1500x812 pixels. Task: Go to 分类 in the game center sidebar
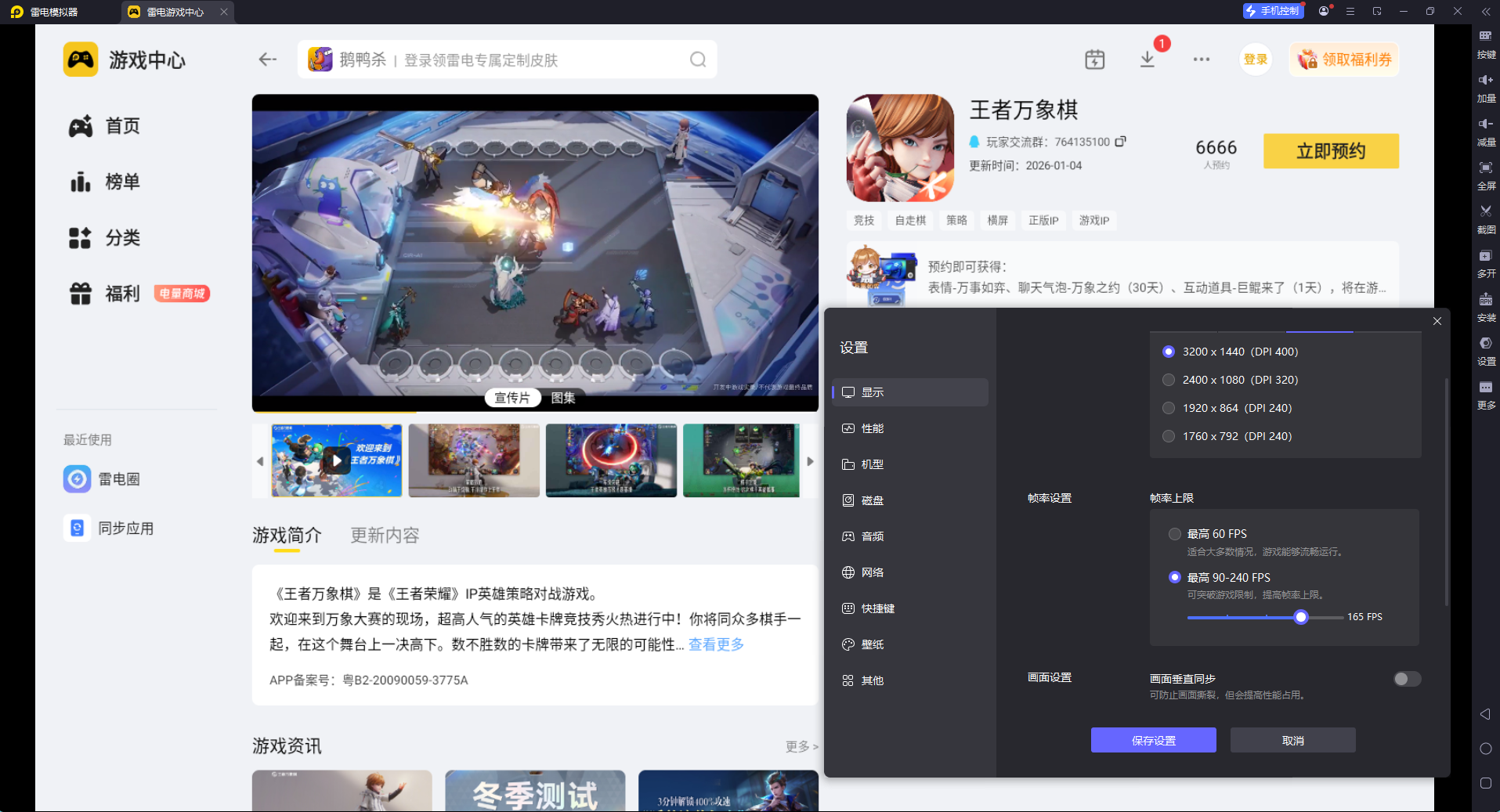pos(105,238)
